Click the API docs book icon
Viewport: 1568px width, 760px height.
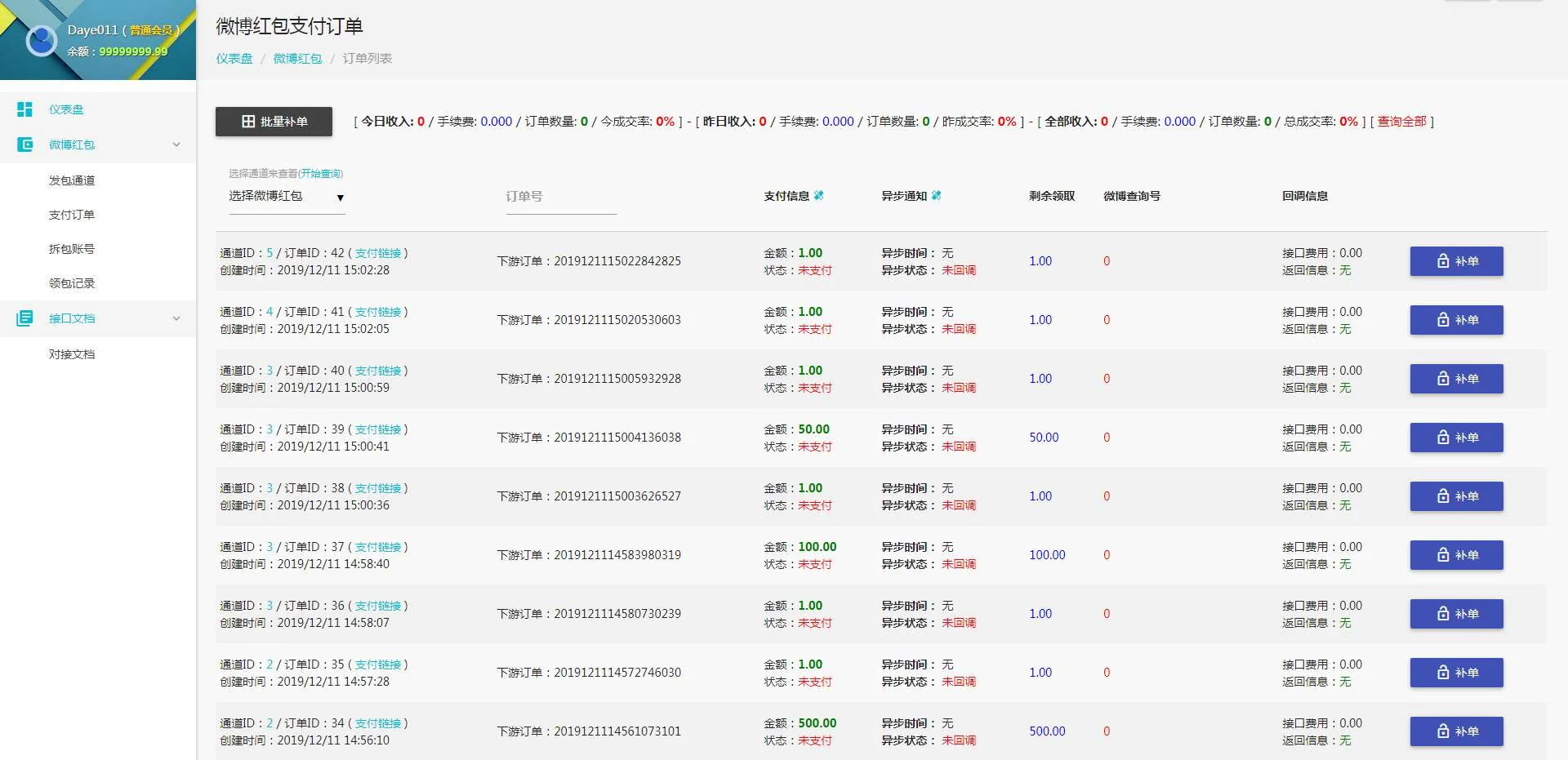24,318
